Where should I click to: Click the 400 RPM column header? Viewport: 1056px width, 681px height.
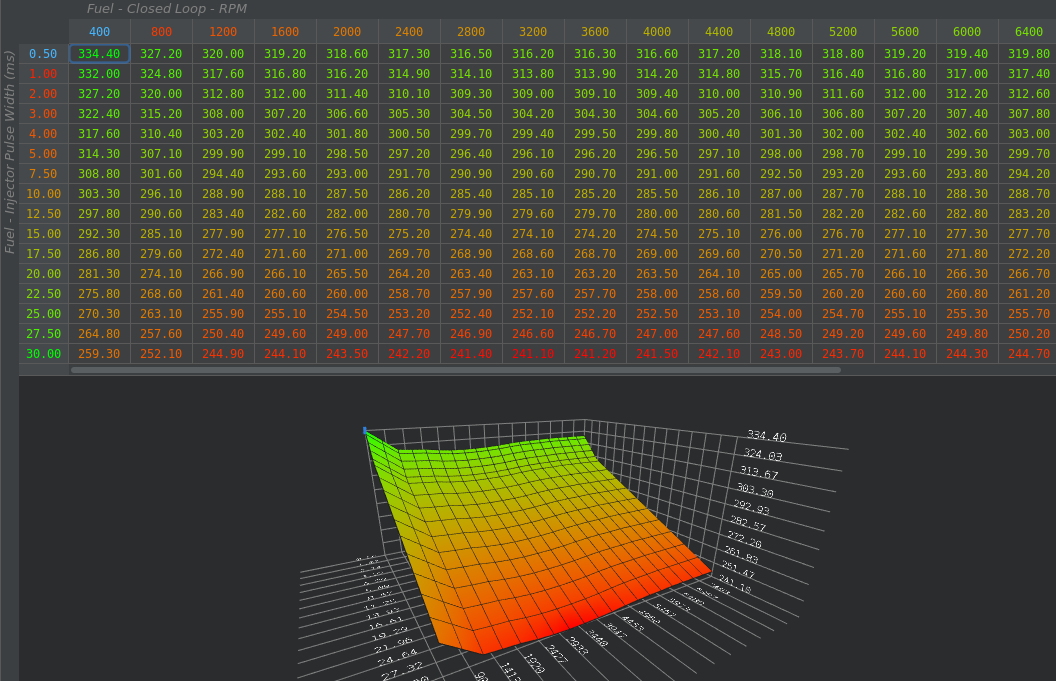tap(99, 31)
